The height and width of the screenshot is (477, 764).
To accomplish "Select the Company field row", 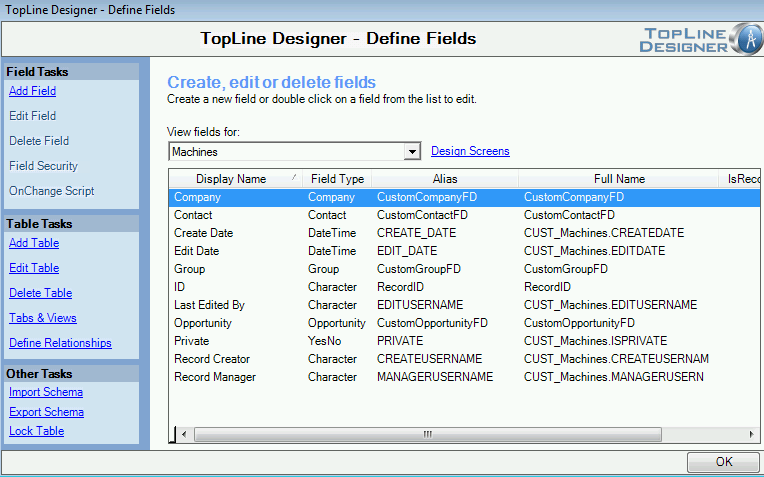I will coord(464,197).
